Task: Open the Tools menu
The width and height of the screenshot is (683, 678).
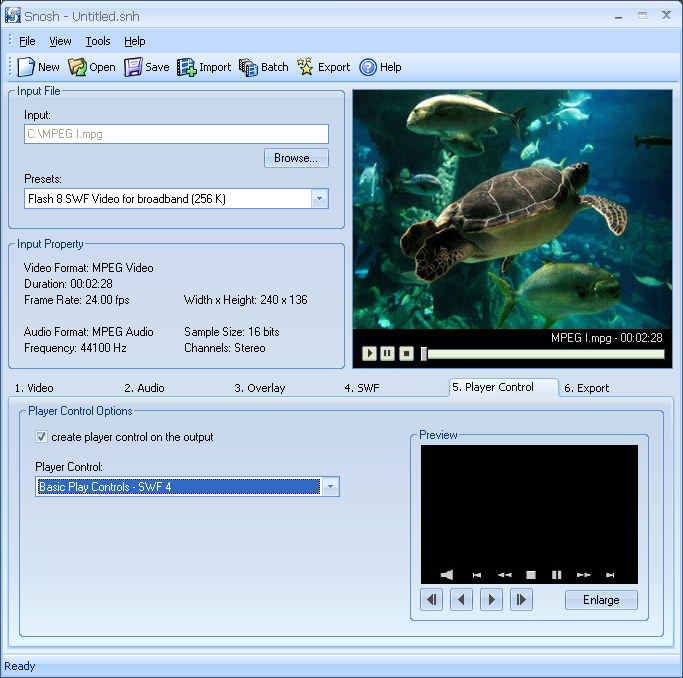Action: coord(98,41)
